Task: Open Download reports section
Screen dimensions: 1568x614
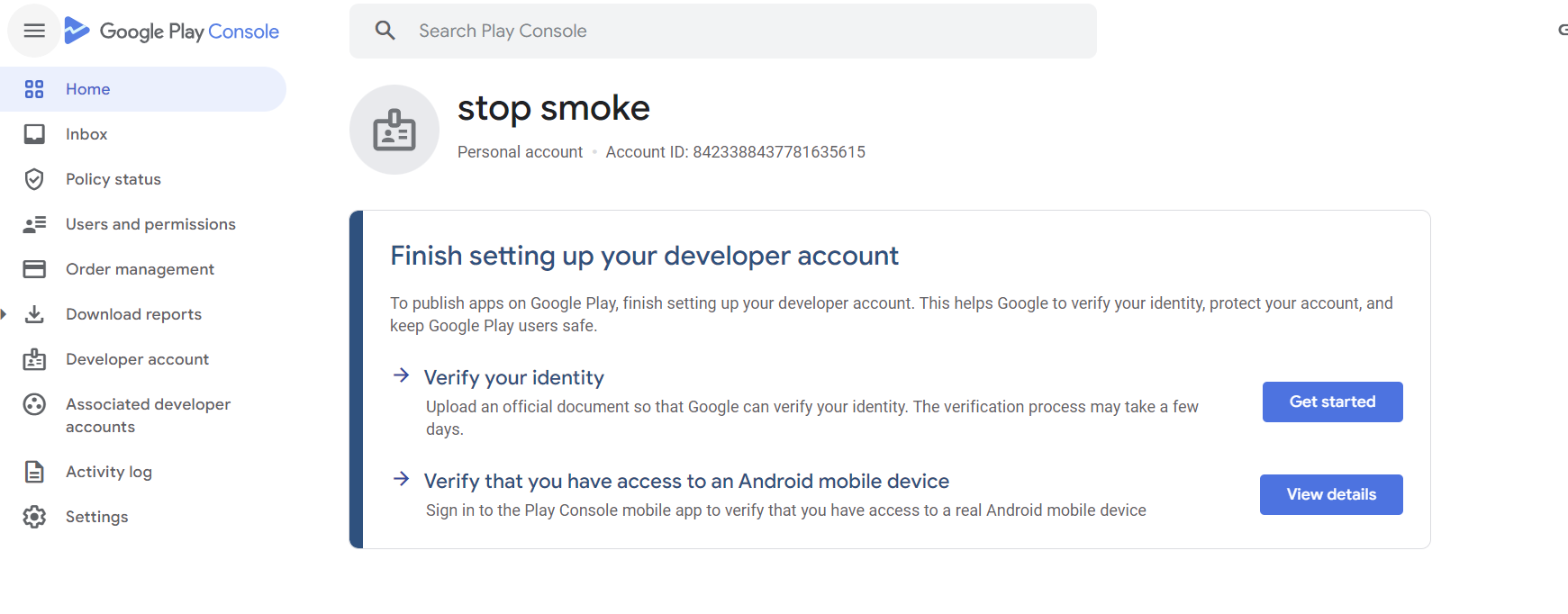Action: [143, 314]
